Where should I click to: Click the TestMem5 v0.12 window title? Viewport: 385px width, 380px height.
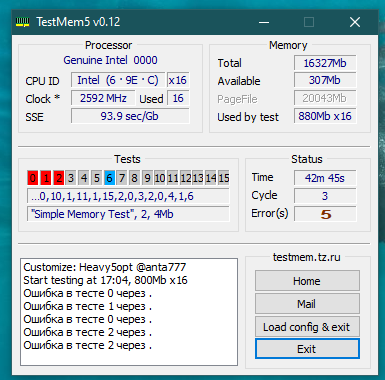coord(78,22)
